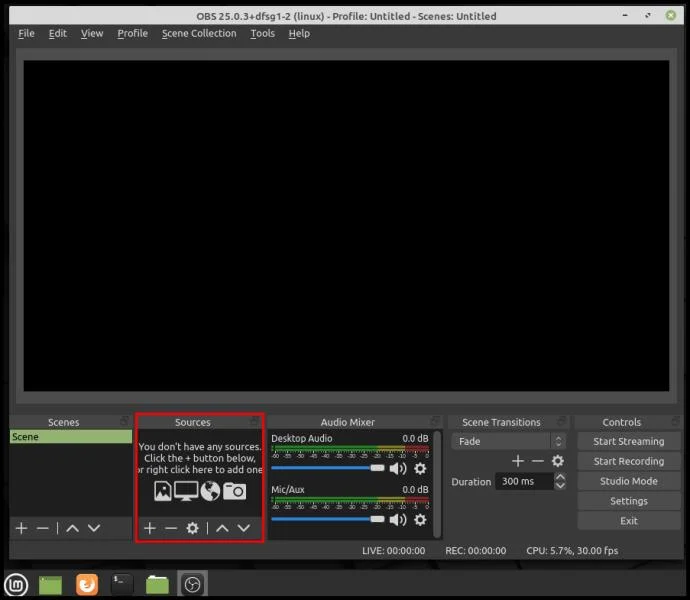The image size is (690, 600).
Task: Move source down in Sources panel
Action: pos(244,528)
